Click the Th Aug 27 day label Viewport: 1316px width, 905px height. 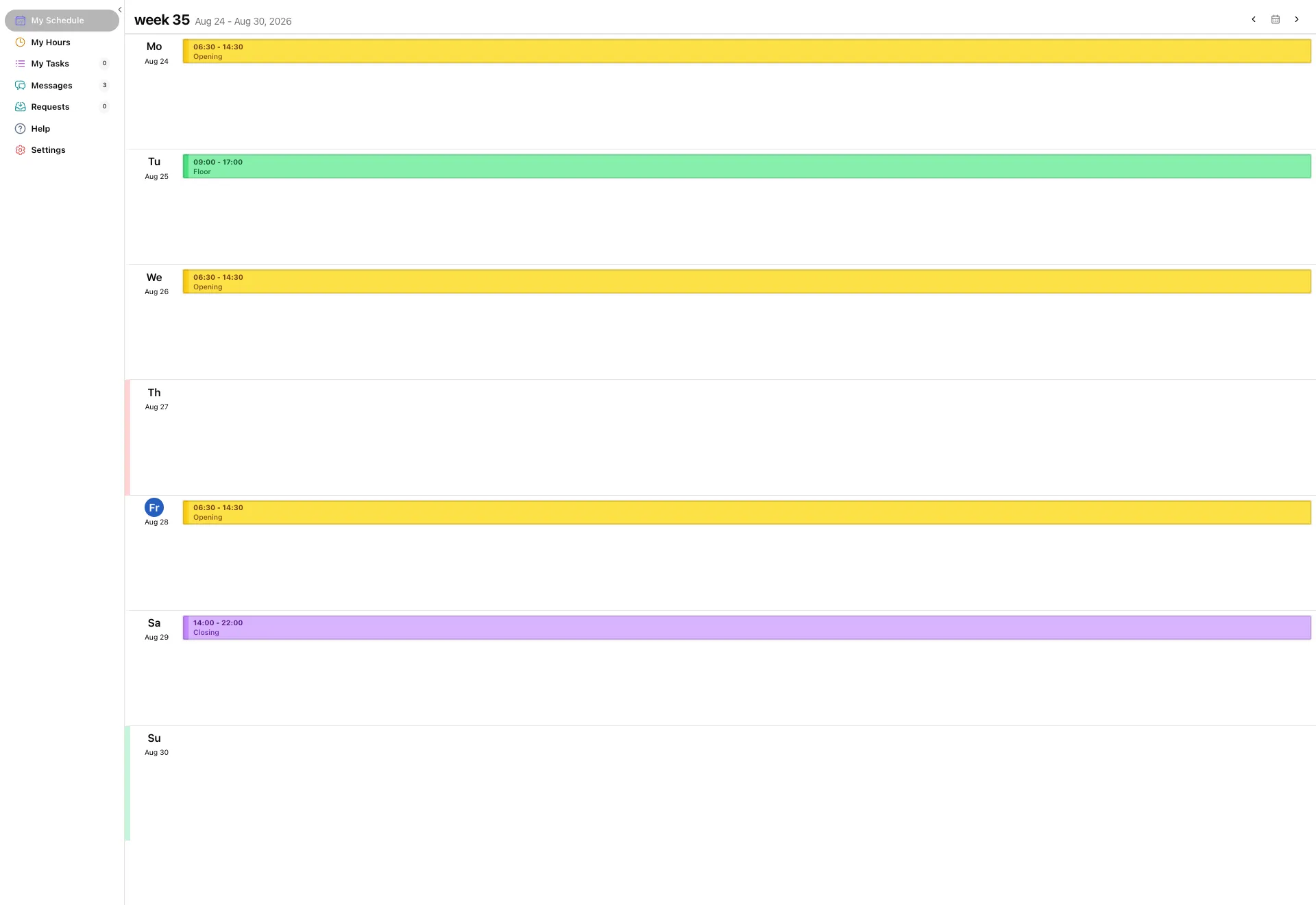(x=156, y=399)
